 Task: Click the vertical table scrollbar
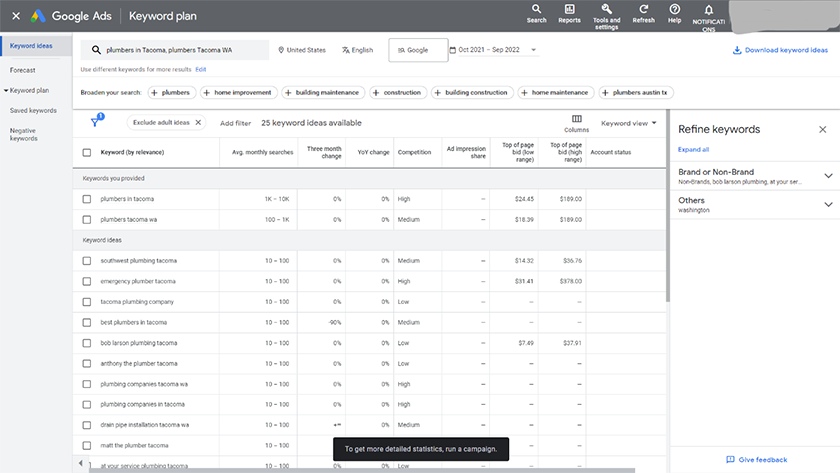tap(668, 206)
